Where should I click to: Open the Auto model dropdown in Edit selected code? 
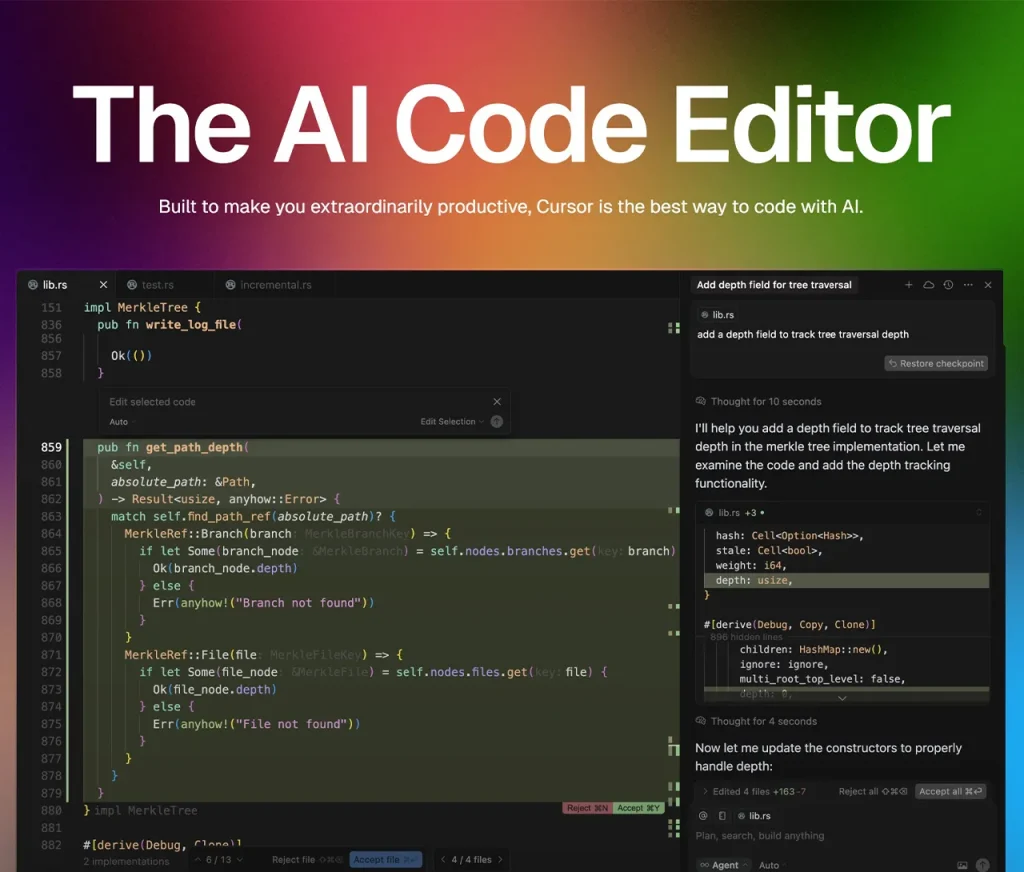122,422
